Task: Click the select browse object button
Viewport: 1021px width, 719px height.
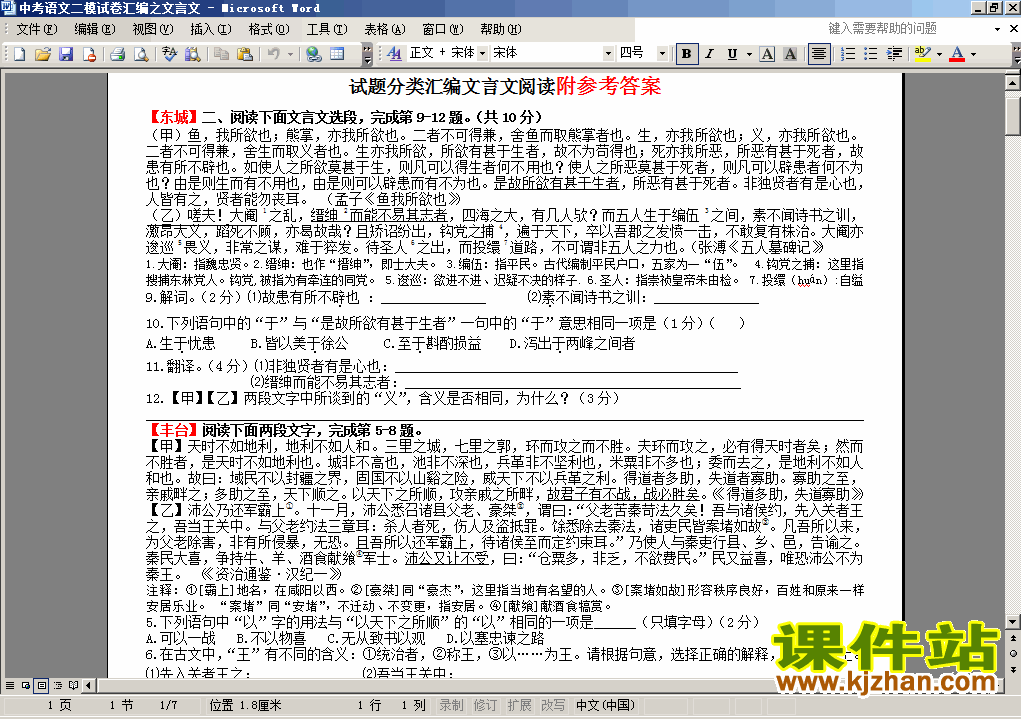Action: tap(1013, 653)
